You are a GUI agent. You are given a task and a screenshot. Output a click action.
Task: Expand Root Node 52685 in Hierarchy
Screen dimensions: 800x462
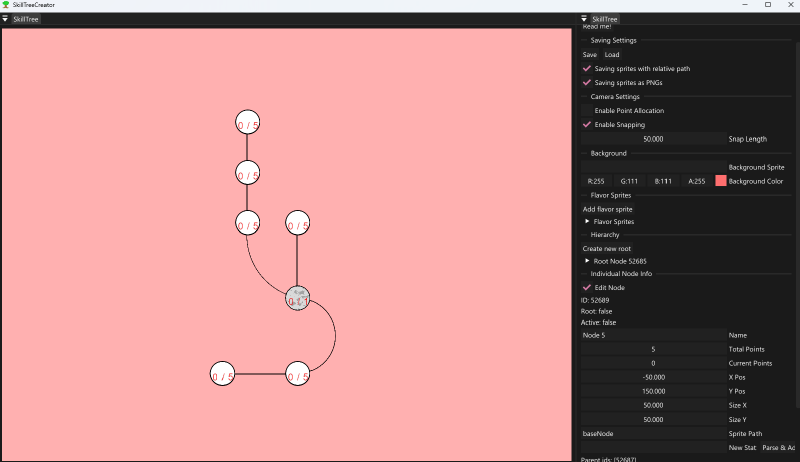[x=587, y=261]
